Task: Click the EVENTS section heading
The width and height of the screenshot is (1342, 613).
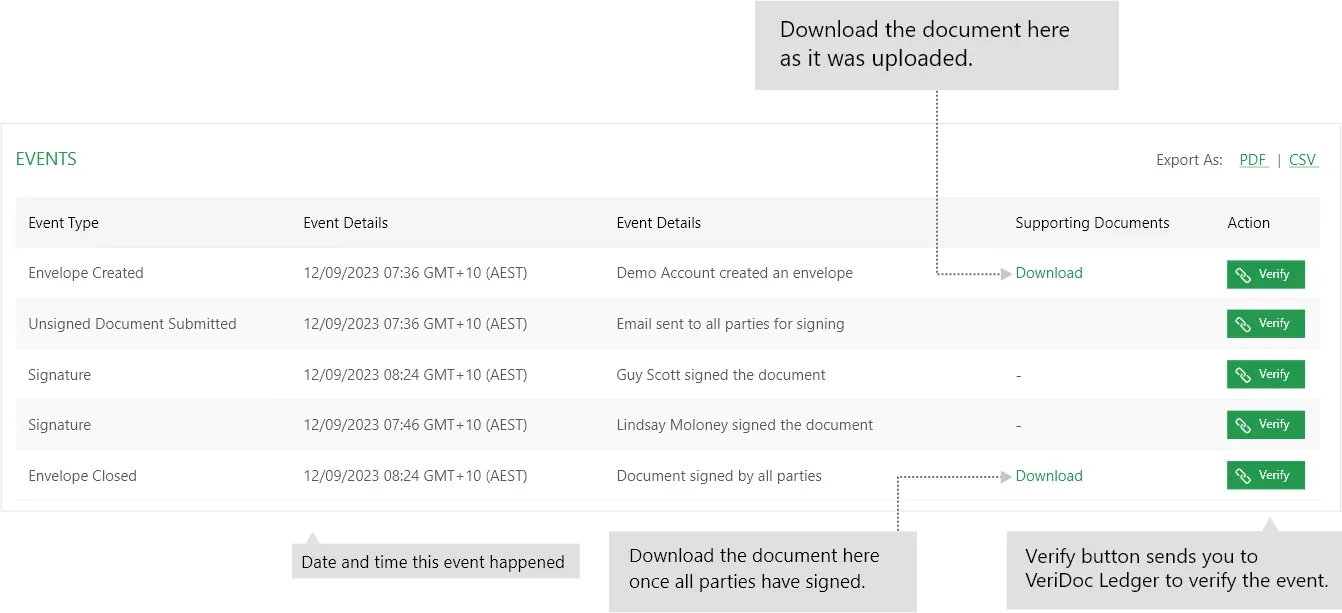Action: pyautogui.click(x=46, y=159)
